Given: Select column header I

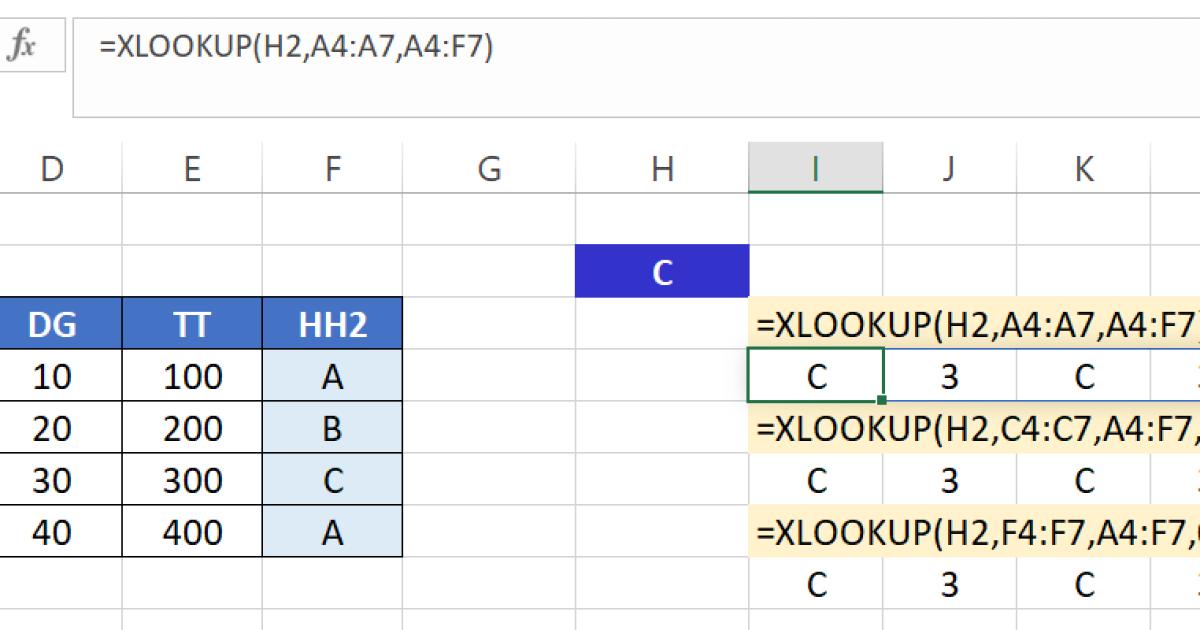Looking at the screenshot, I should (815, 168).
